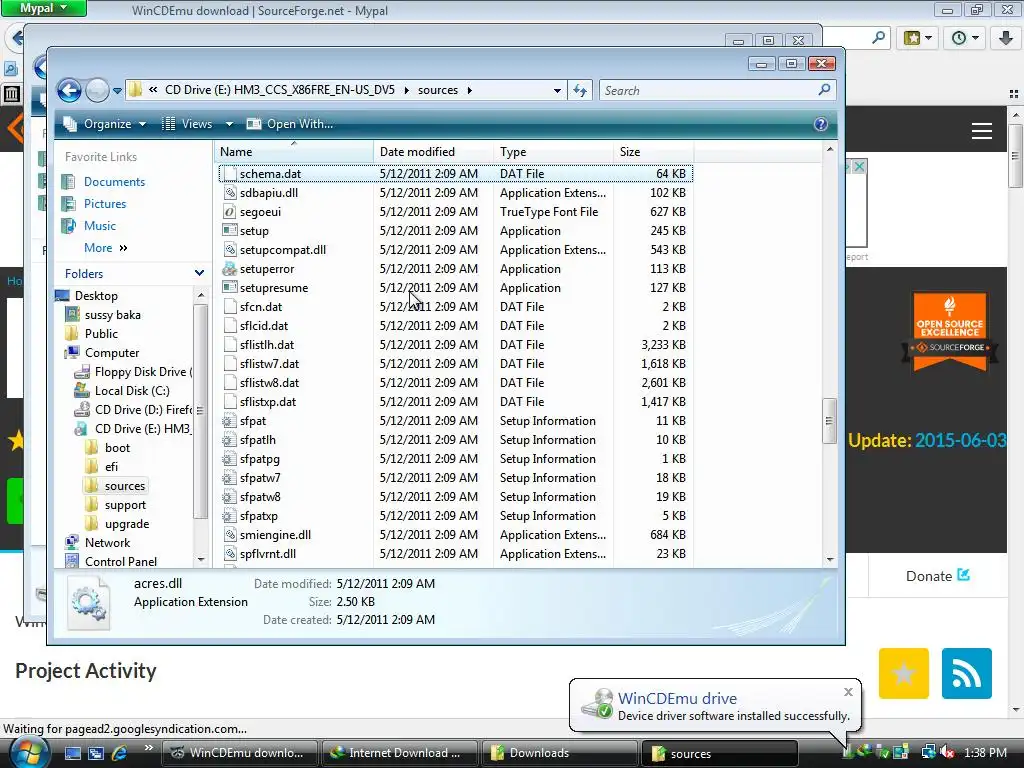Select CD Drive (E:) HM3 in tree
Screen dimensions: 1024x768
pos(142,428)
